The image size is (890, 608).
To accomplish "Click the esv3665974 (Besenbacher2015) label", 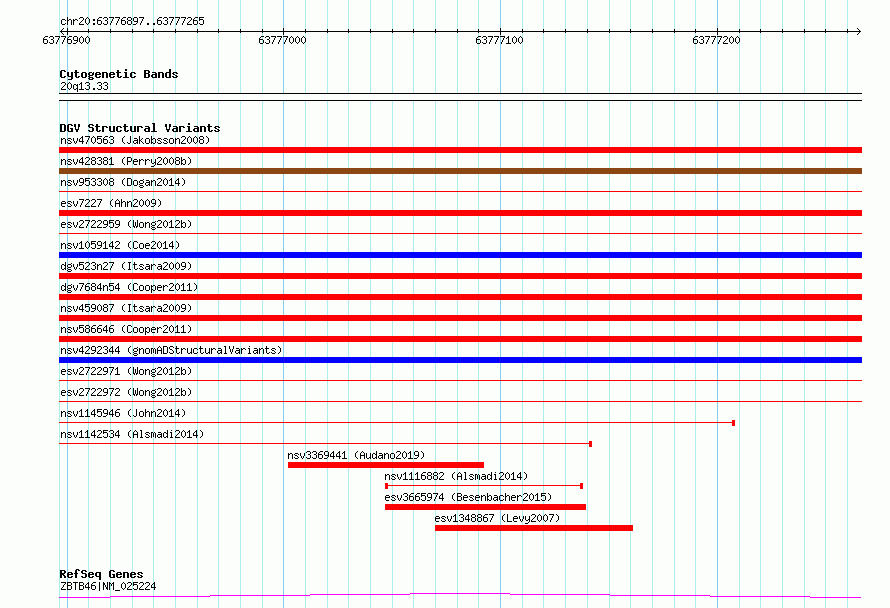I will pyautogui.click(x=468, y=497).
